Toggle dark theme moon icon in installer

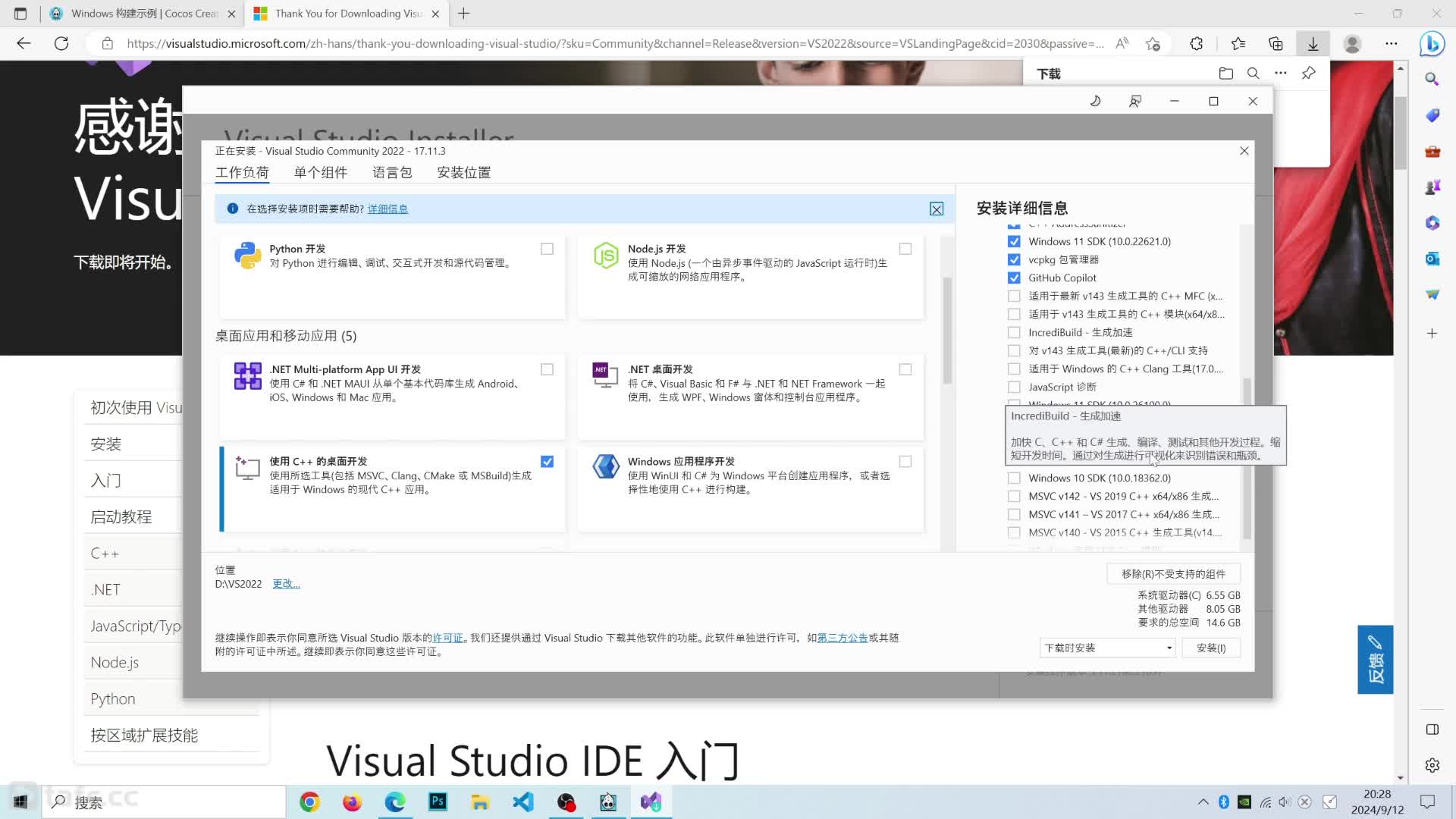click(1095, 101)
